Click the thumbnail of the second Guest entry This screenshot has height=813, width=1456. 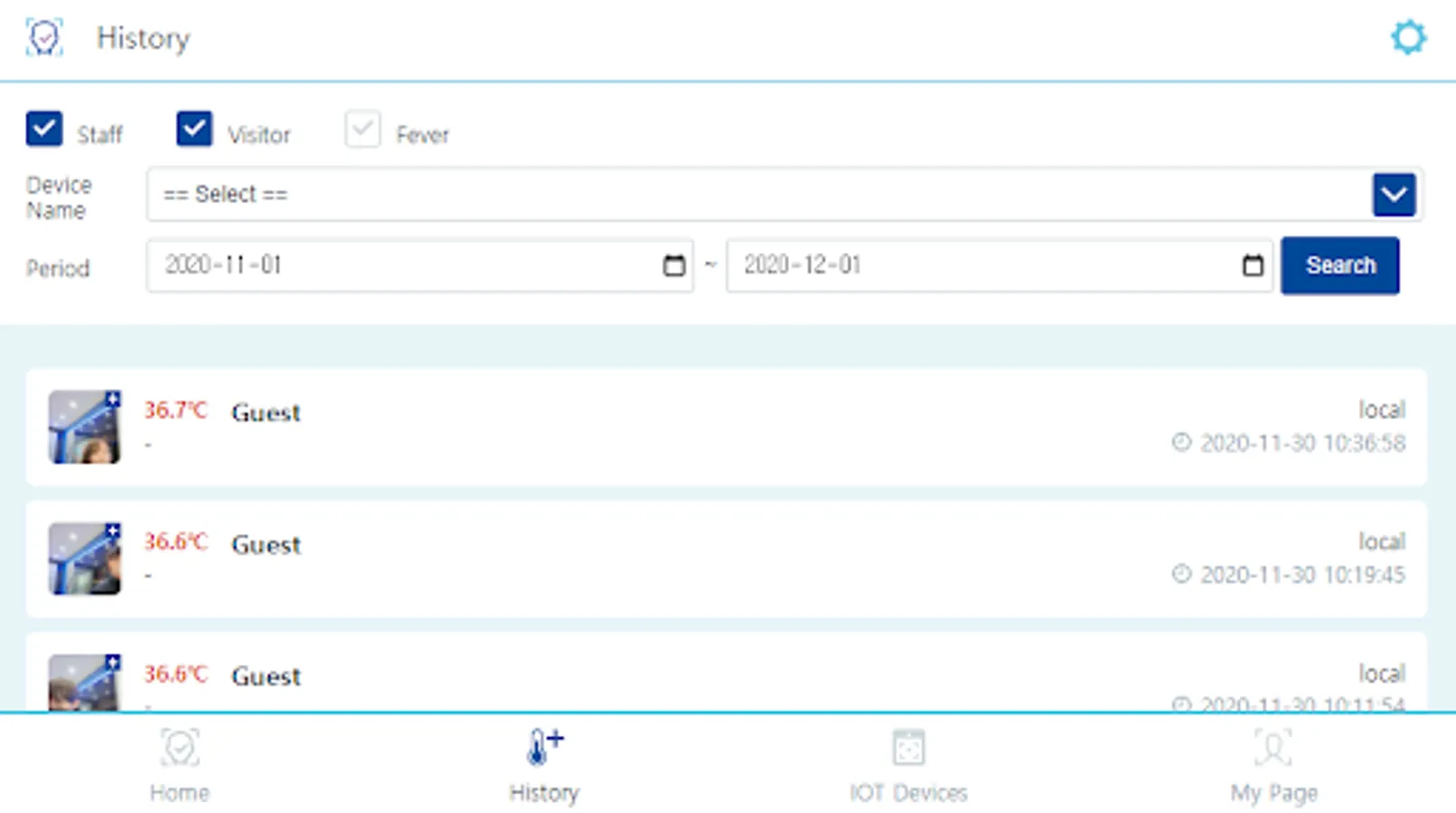83,558
